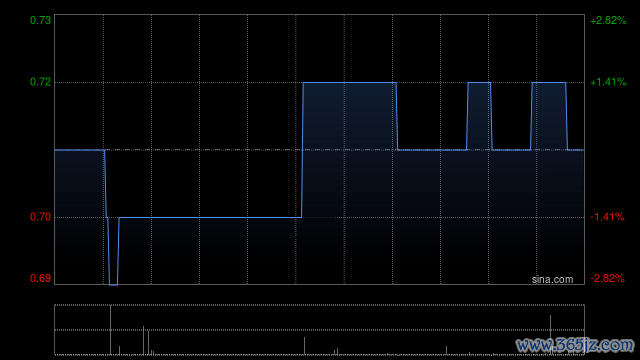This screenshot has height=360, width=640.
Task: Click the opening flat price segment
Action: [80, 150]
